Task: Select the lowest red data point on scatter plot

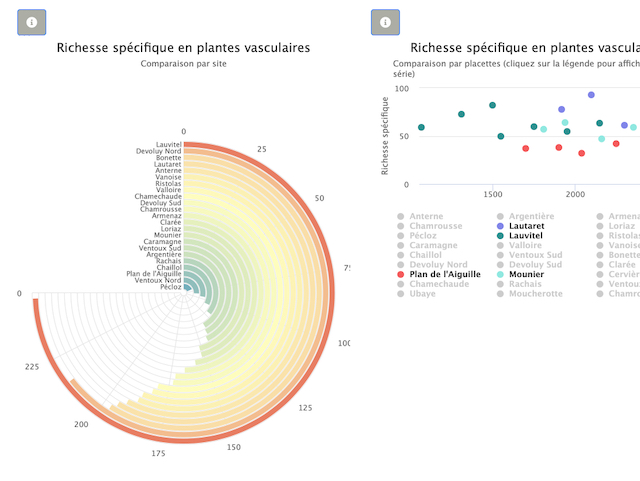Action: click(x=581, y=153)
